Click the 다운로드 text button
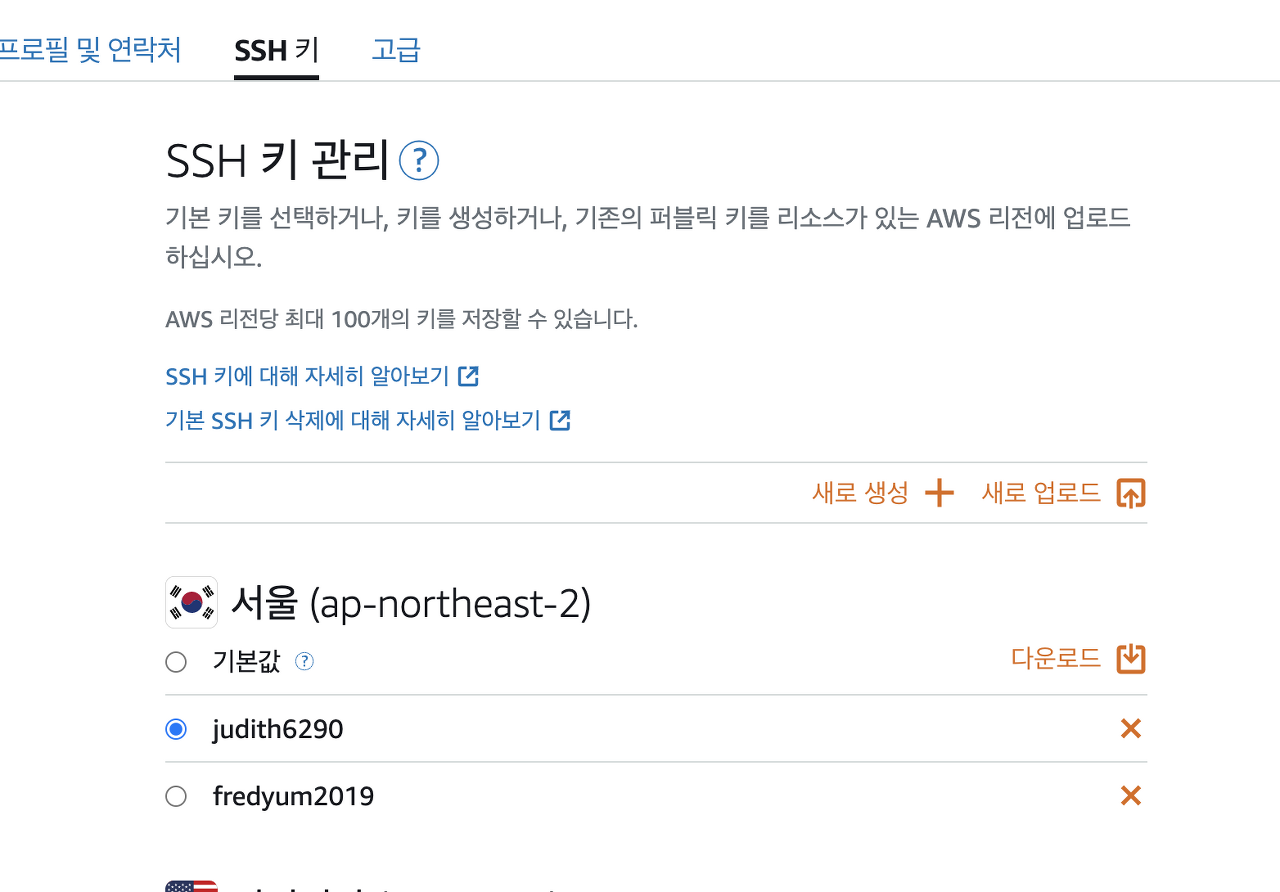This screenshot has height=892, width=1280. pyautogui.click(x=1056, y=659)
